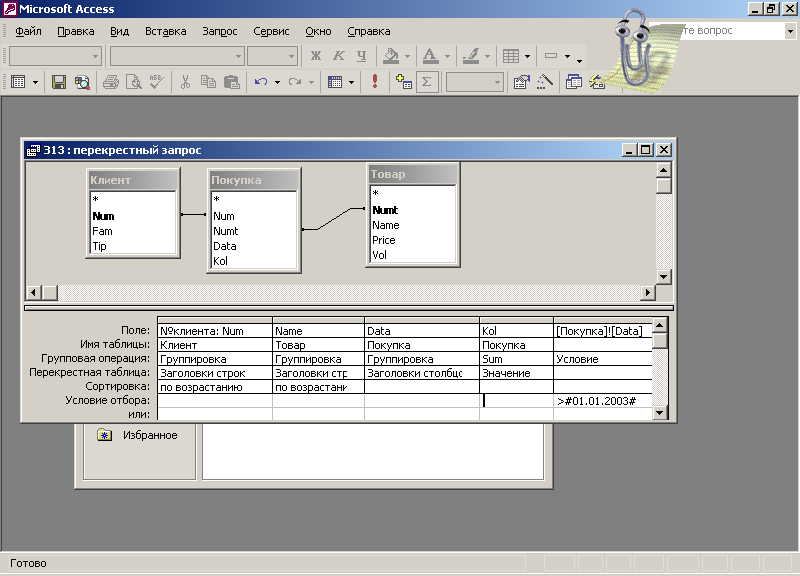Click the Paste clipboard icon
This screenshot has width=800, height=576.
tap(232, 82)
